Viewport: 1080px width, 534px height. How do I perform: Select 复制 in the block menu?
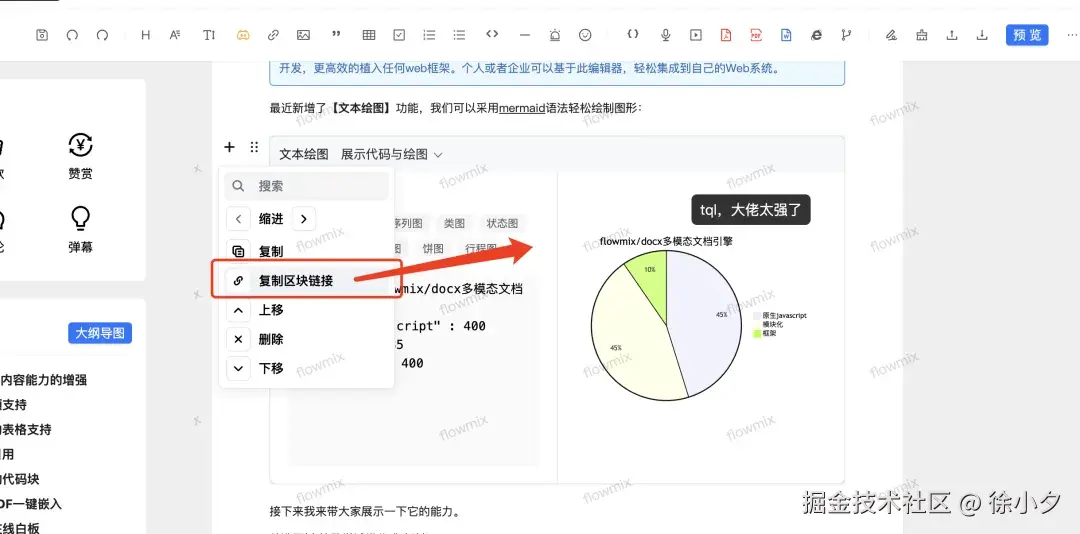307,251
